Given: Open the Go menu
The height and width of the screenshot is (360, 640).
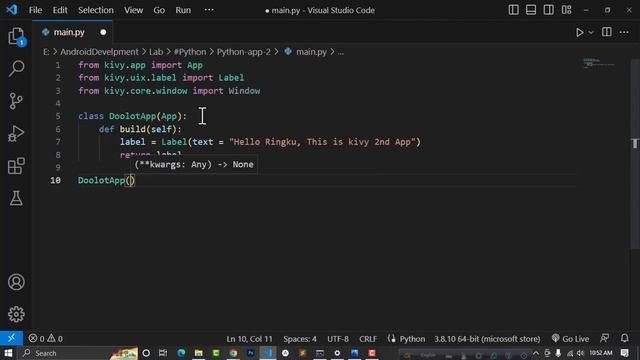Looking at the screenshot, I should point(159,10).
